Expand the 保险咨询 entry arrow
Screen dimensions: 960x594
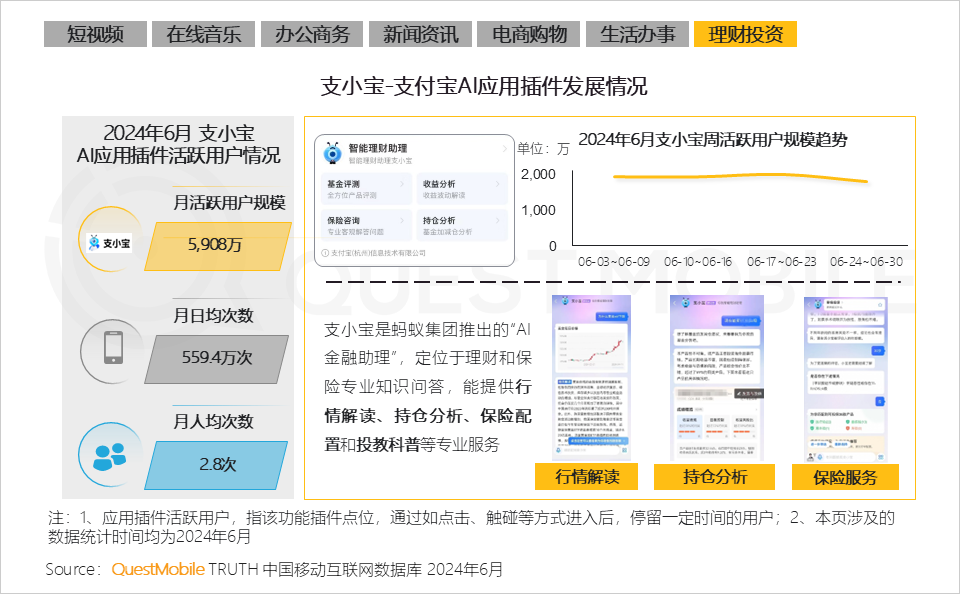point(402,220)
